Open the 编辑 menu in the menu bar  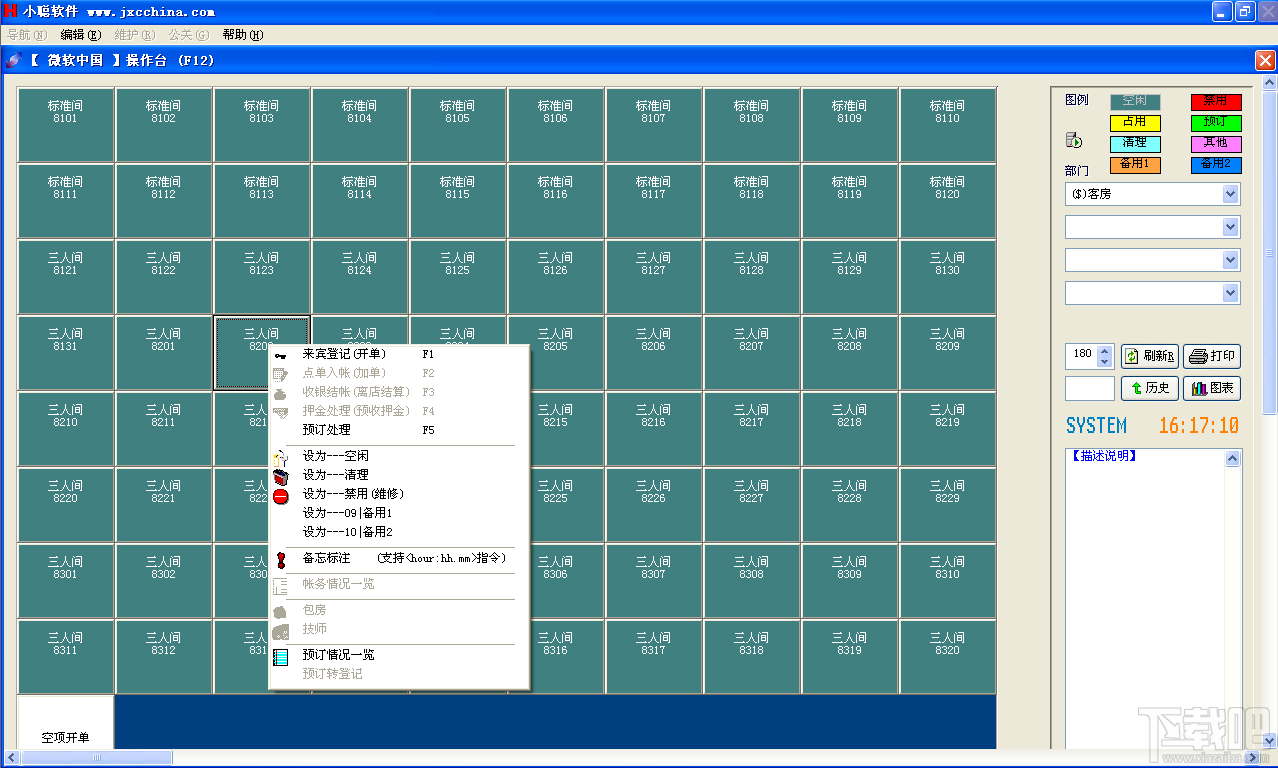[x=80, y=34]
